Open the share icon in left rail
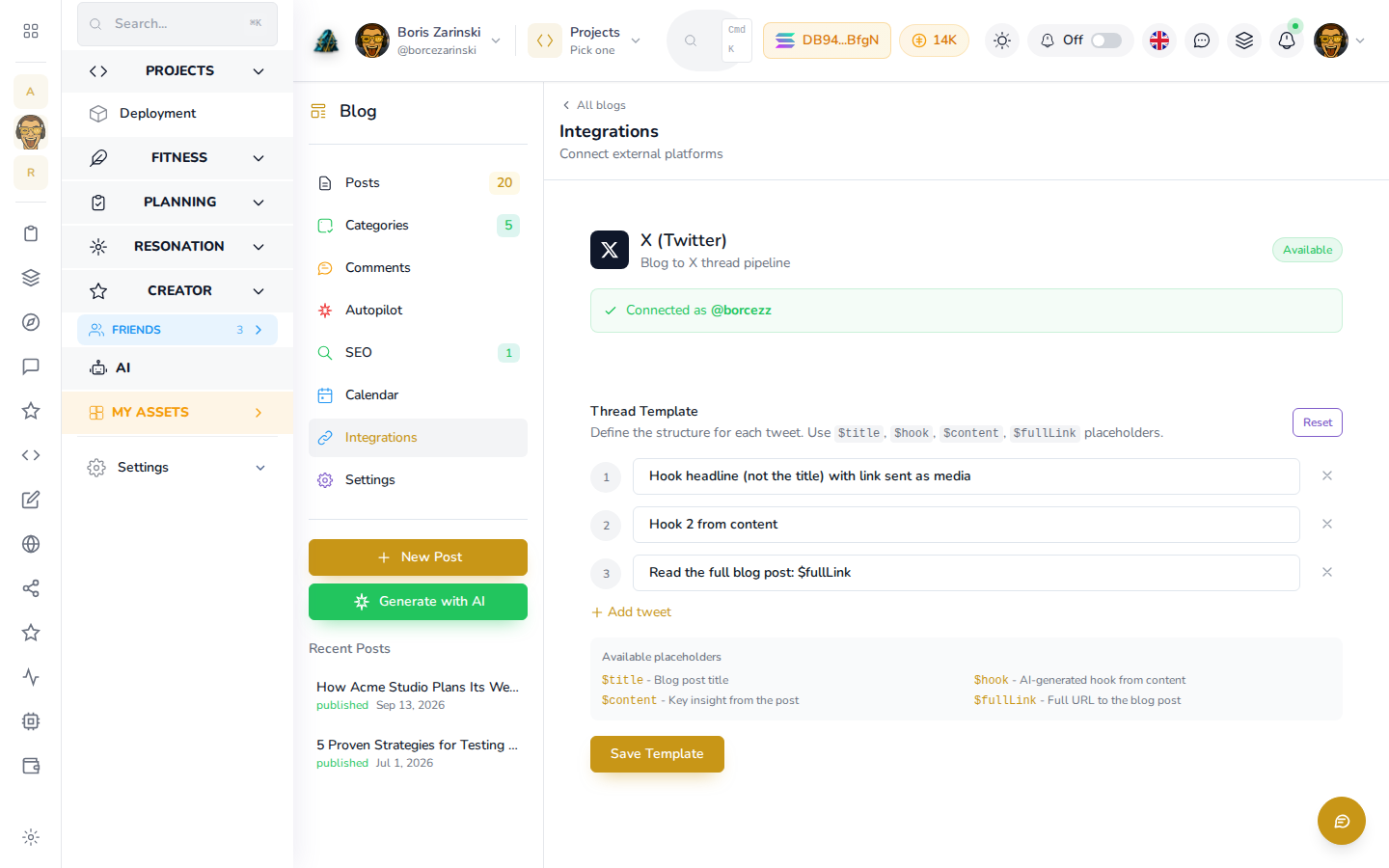Viewport: 1389px width, 868px height. point(31,588)
